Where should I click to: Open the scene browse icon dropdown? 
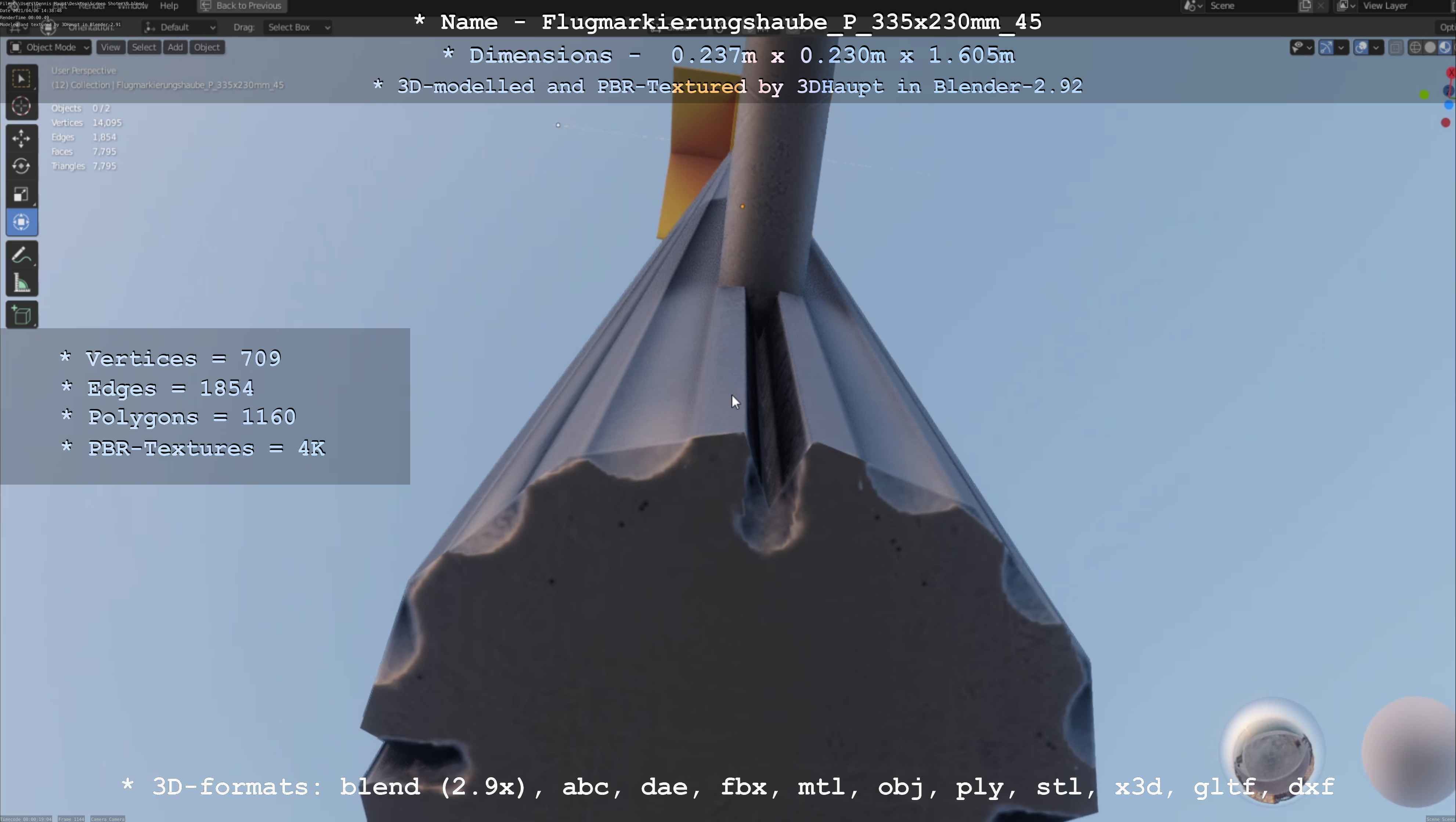[1193, 6]
